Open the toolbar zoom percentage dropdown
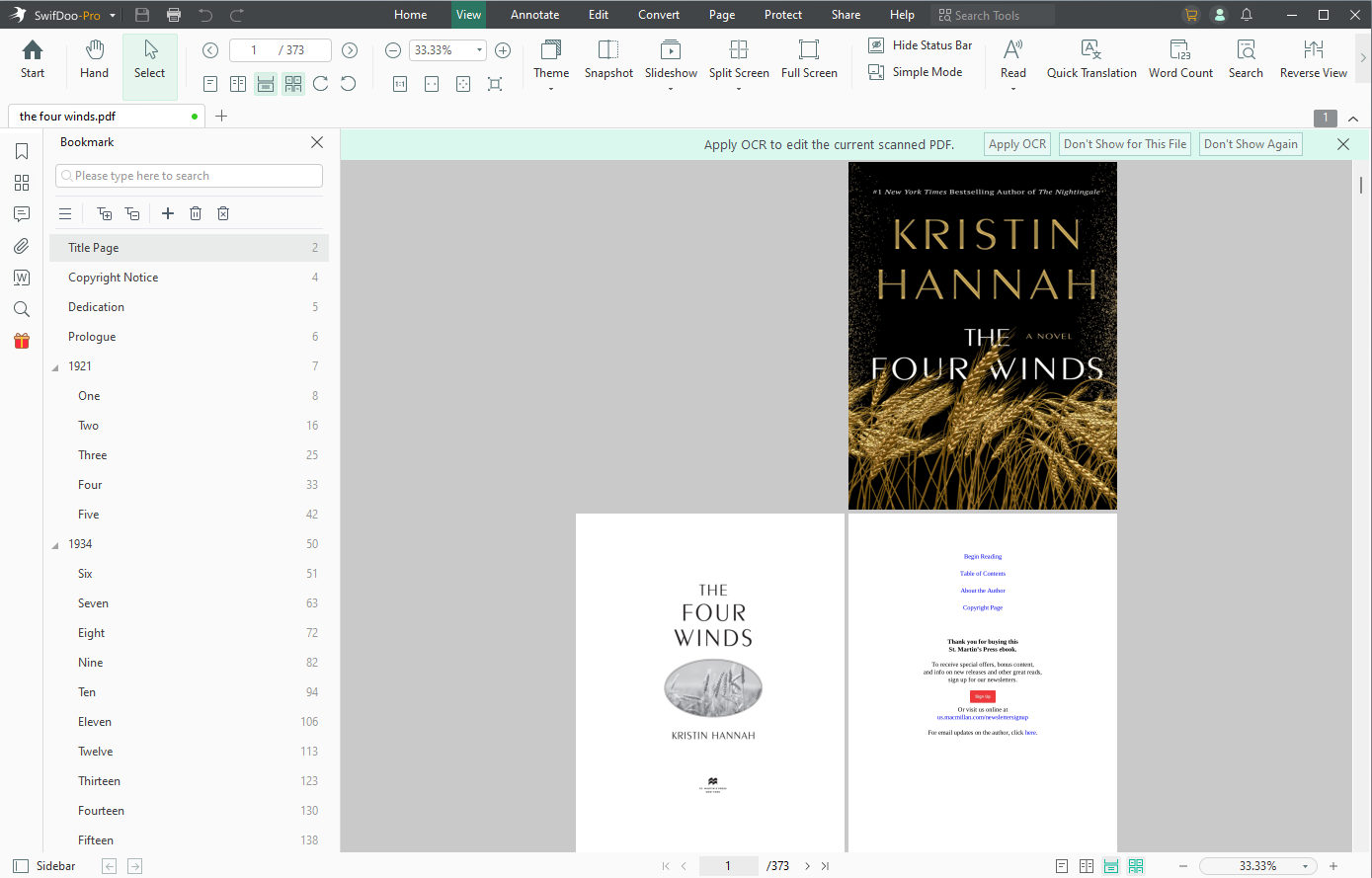 480,50
